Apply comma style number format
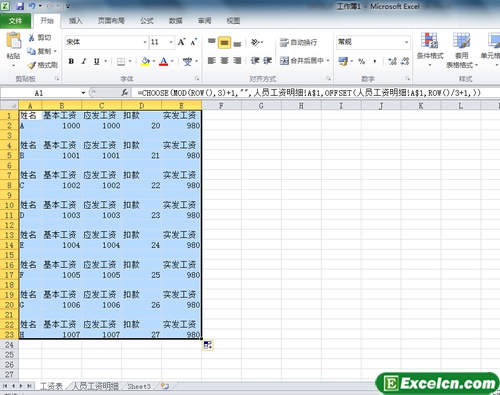 pyautogui.click(x=375, y=61)
